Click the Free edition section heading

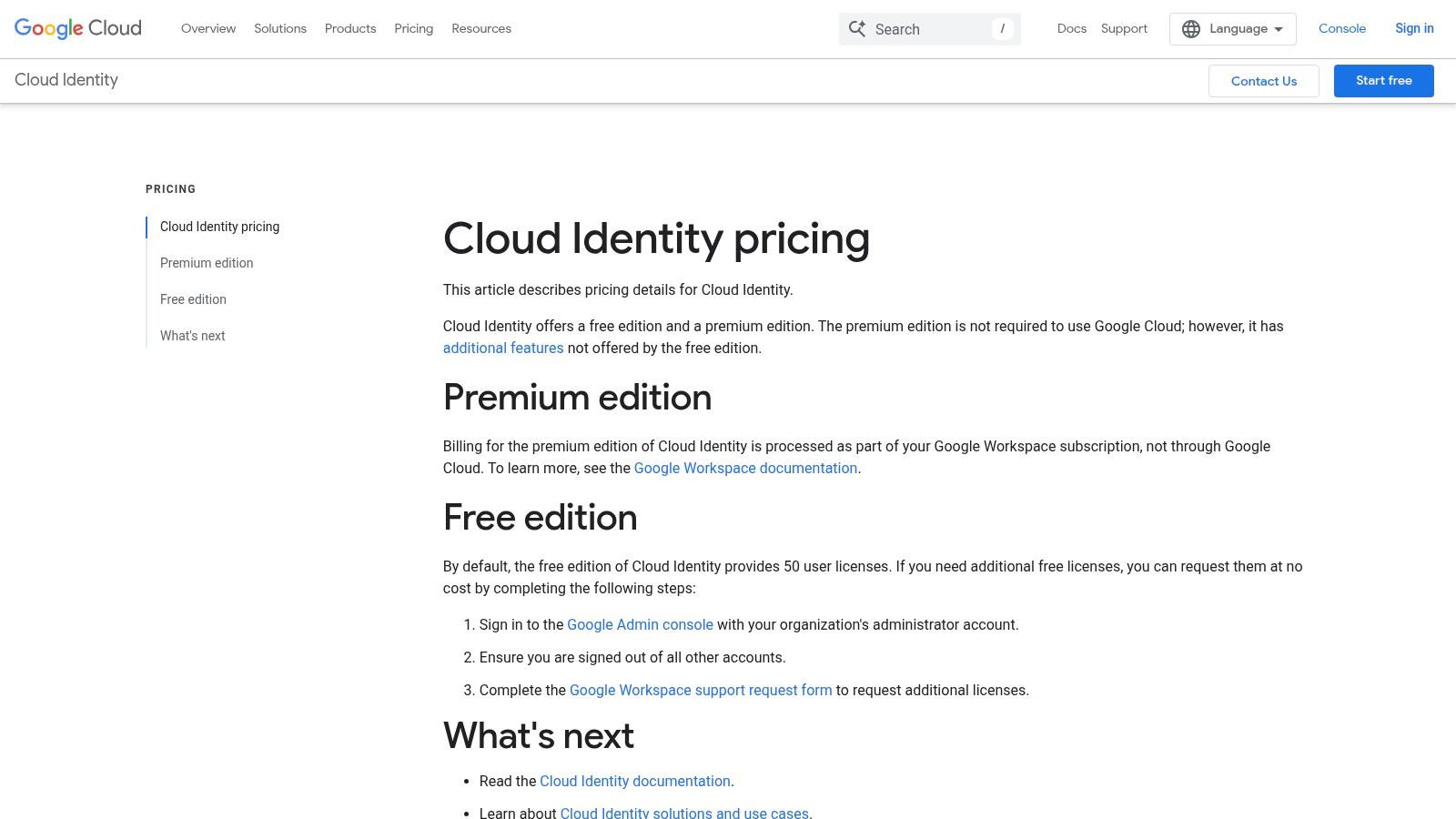[540, 518]
